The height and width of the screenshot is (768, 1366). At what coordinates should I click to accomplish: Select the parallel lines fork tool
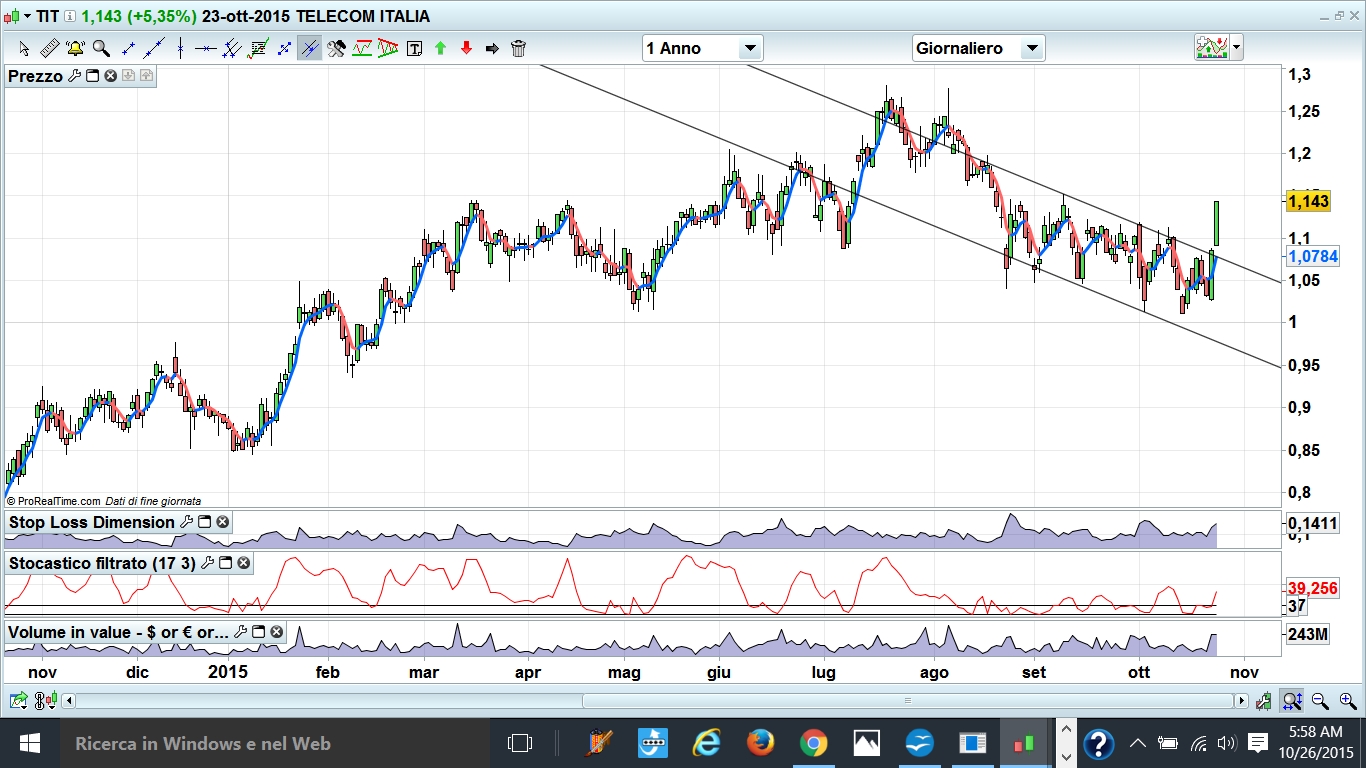coord(232,48)
